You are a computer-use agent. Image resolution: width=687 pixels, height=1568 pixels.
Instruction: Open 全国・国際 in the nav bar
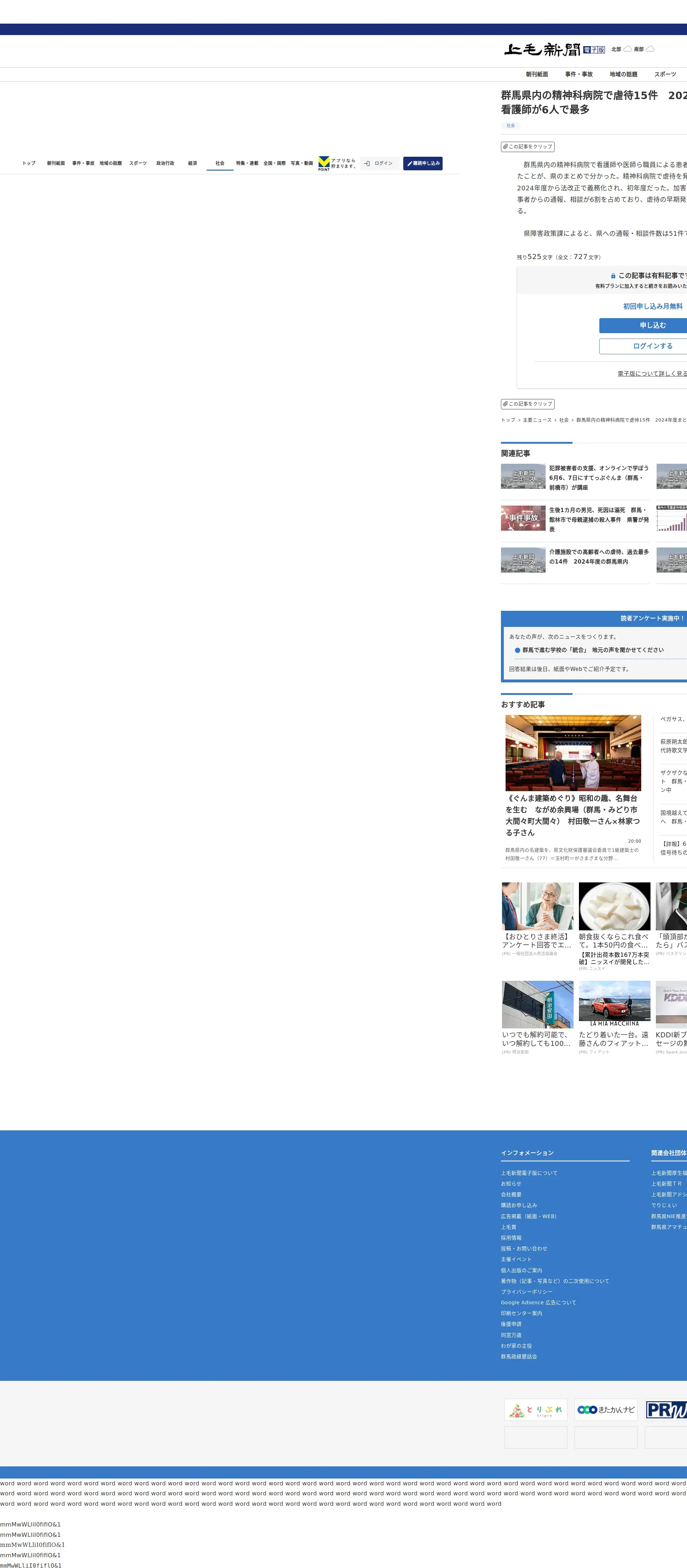tap(274, 163)
